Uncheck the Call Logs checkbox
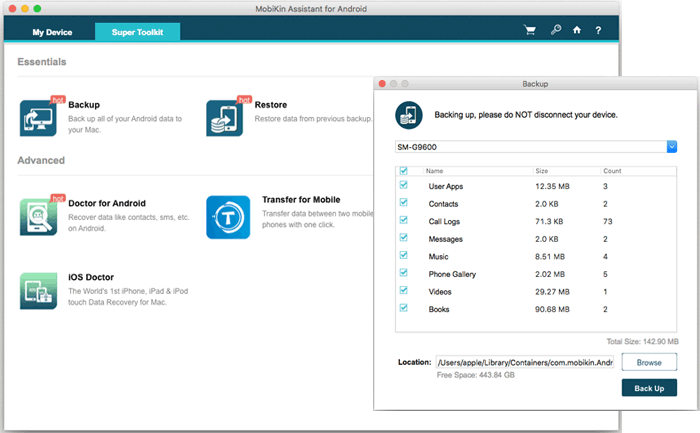Viewport: 700px width, 433px height. [x=404, y=220]
